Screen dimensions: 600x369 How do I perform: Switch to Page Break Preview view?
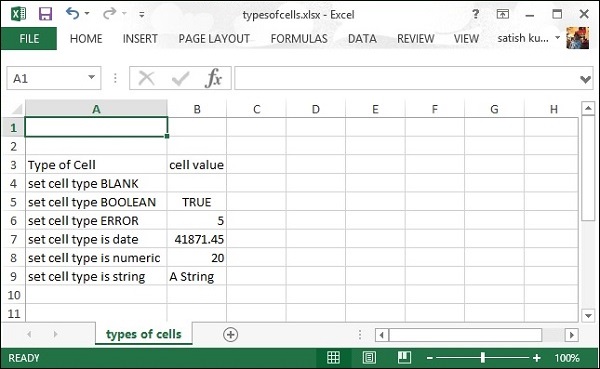coord(404,358)
